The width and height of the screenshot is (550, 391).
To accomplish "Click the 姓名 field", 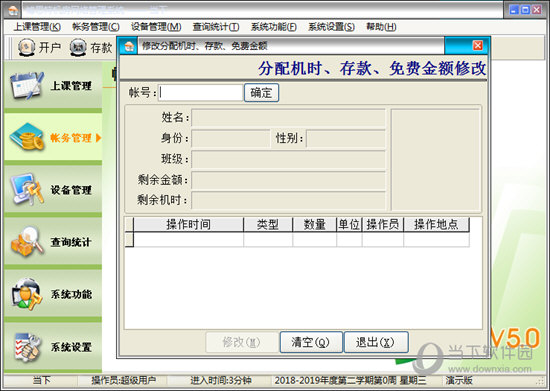I will click(x=288, y=117).
